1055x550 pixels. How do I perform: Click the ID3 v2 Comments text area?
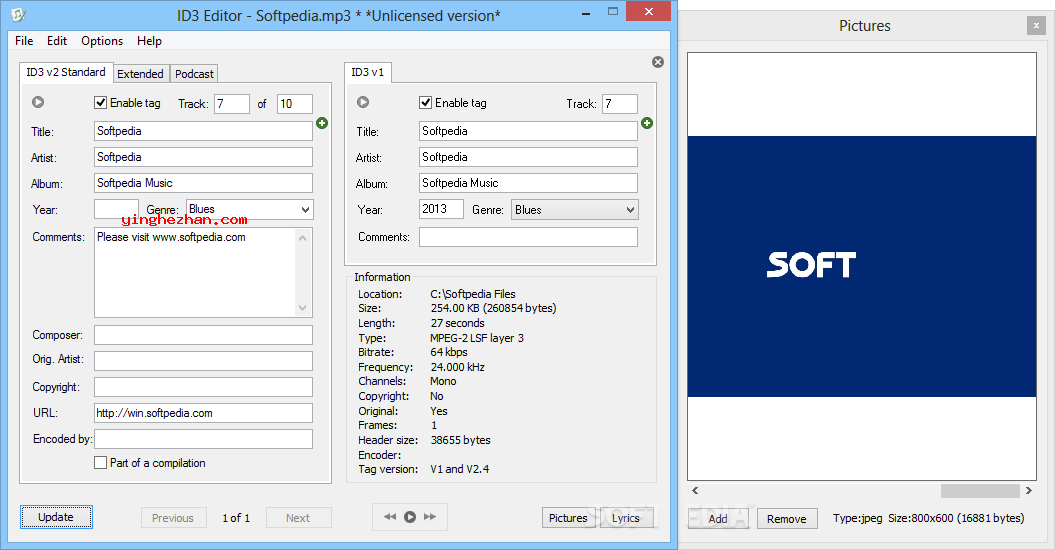click(x=194, y=273)
